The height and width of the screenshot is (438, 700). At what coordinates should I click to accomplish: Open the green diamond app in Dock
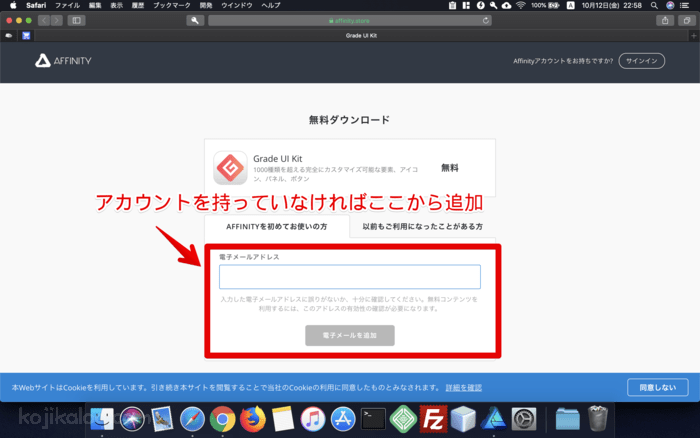point(403,419)
